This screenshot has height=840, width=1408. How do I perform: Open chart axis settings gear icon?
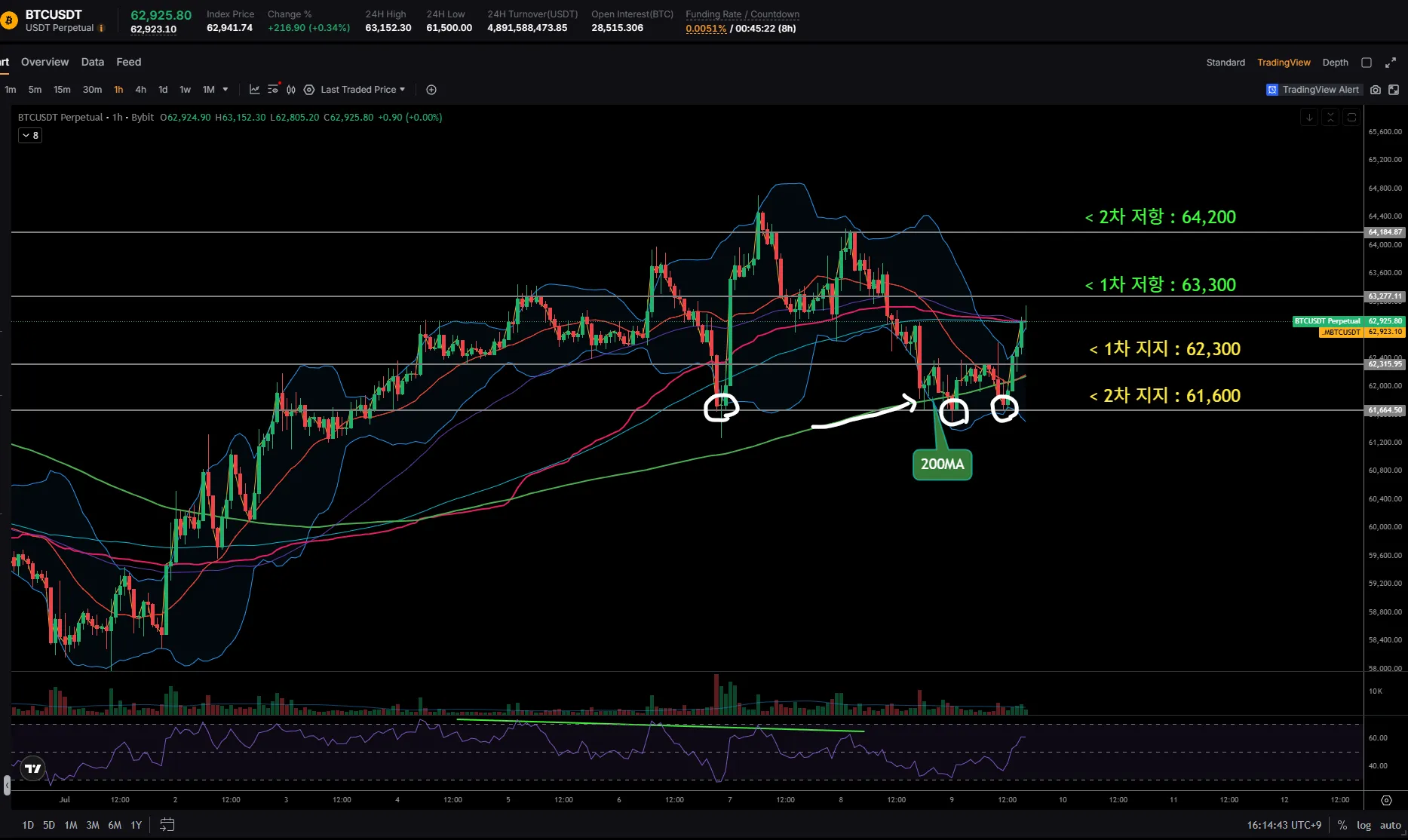click(1386, 800)
